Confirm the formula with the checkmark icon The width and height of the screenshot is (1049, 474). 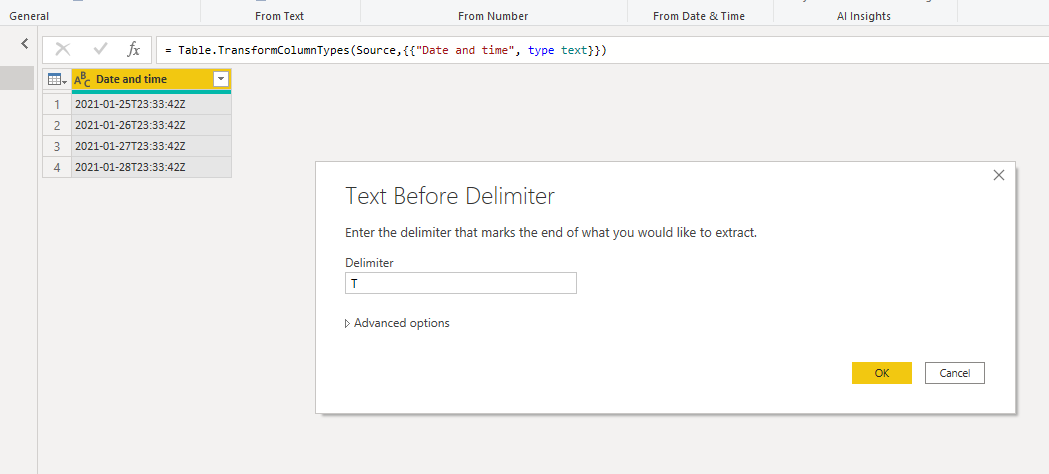[x=100, y=49]
